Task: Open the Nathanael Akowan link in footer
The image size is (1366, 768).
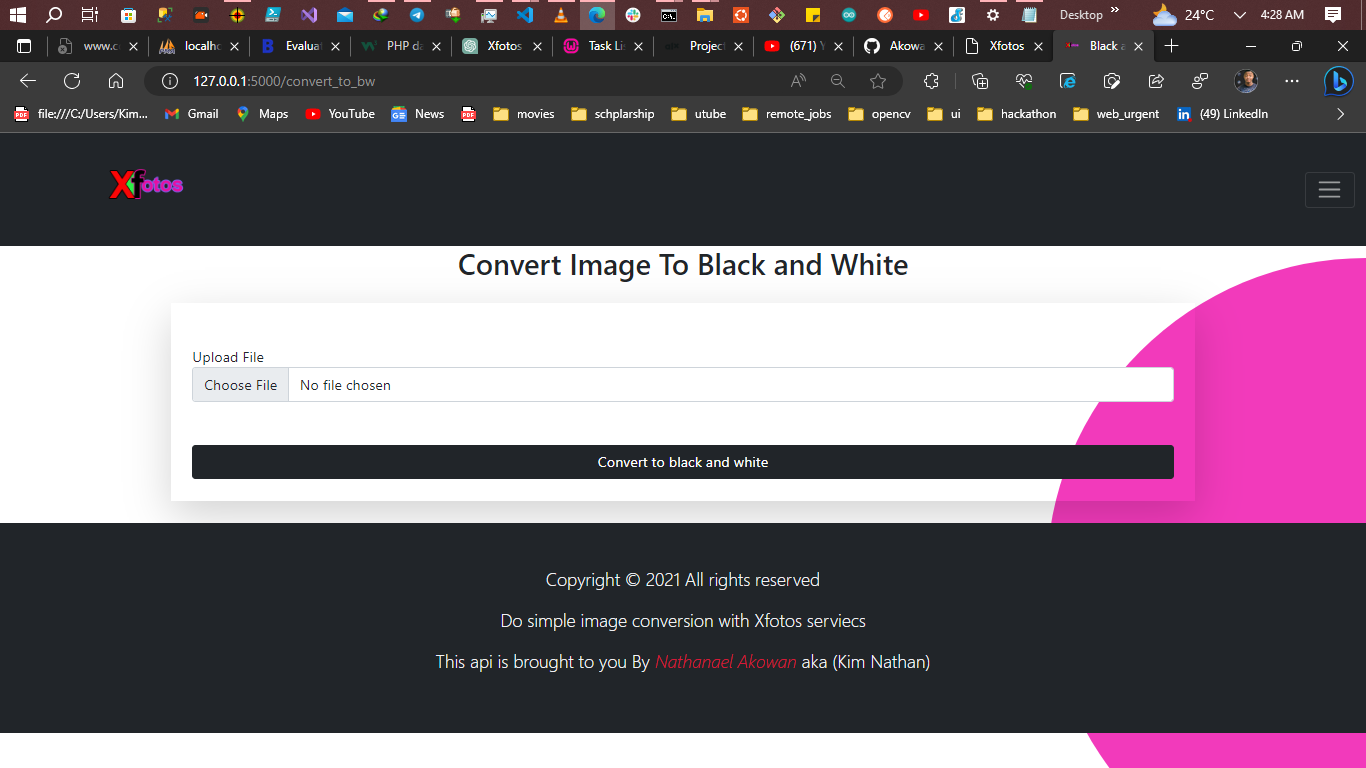Action: click(726, 662)
